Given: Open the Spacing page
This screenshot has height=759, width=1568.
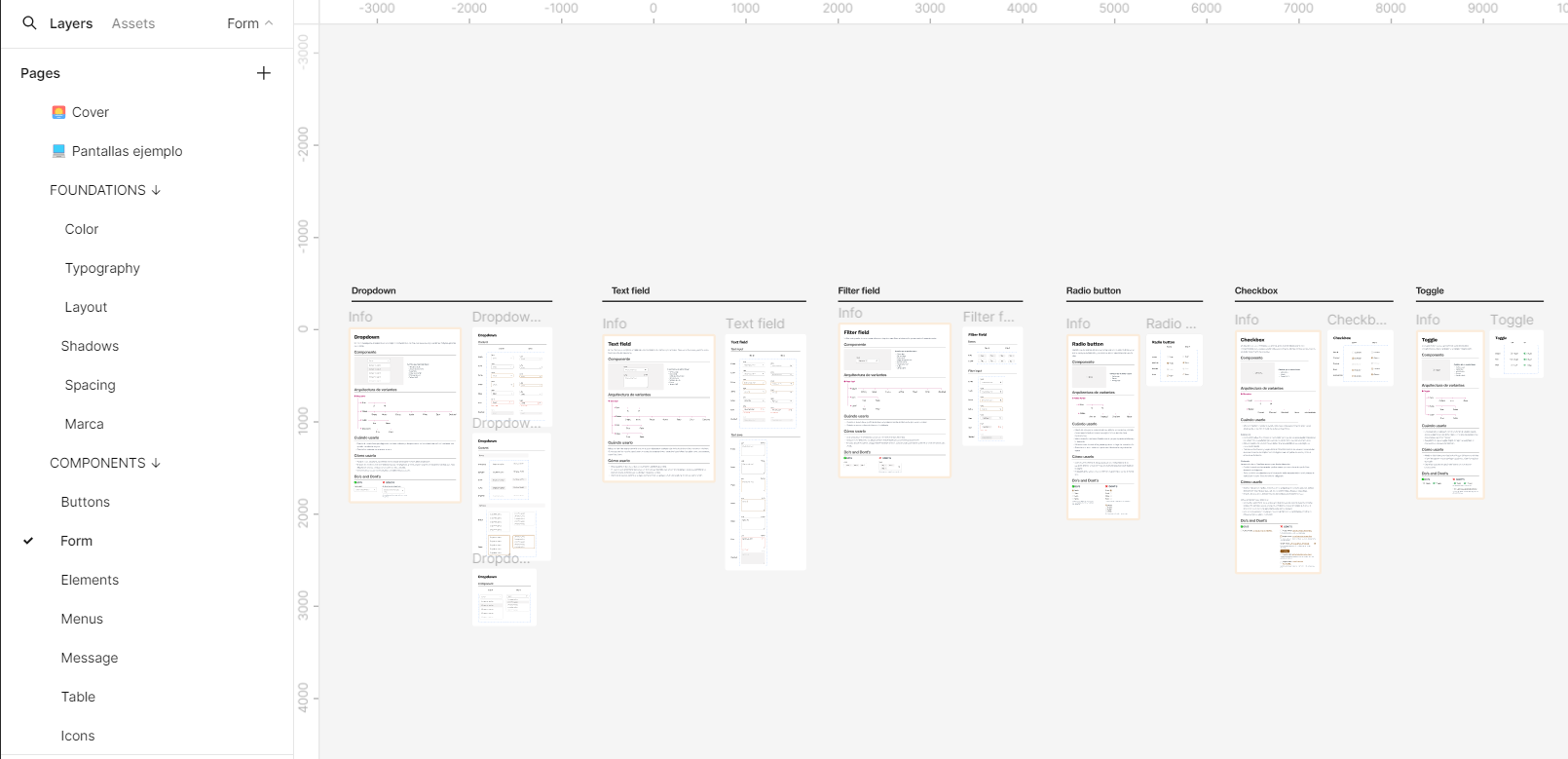Looking at the screenshot, I should (90, 385).
